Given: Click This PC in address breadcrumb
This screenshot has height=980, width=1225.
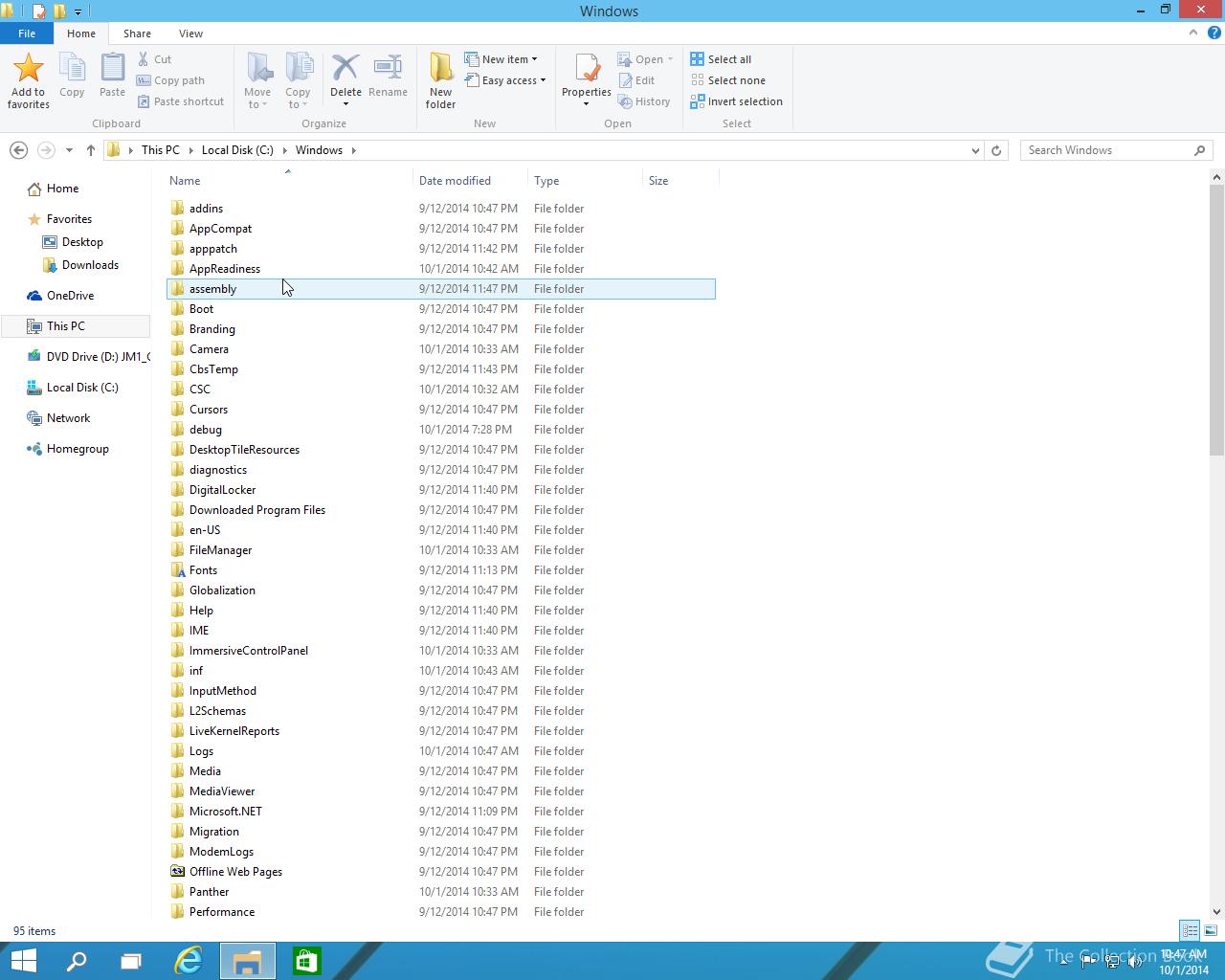Looking at the screenshot, I should coord(160,150).
